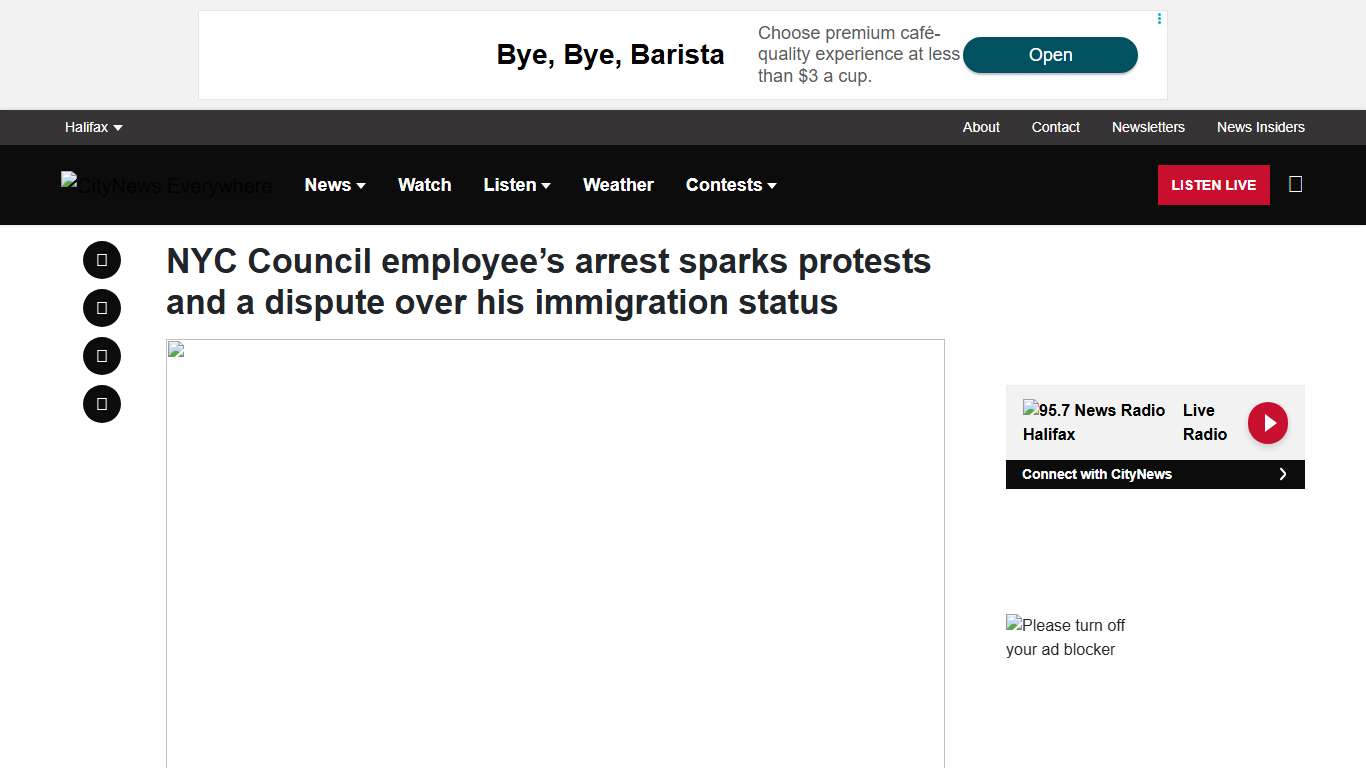Viewport: 1366px width, 768px height.
Task: Go to the Watch section
Action: click(424, 185)
